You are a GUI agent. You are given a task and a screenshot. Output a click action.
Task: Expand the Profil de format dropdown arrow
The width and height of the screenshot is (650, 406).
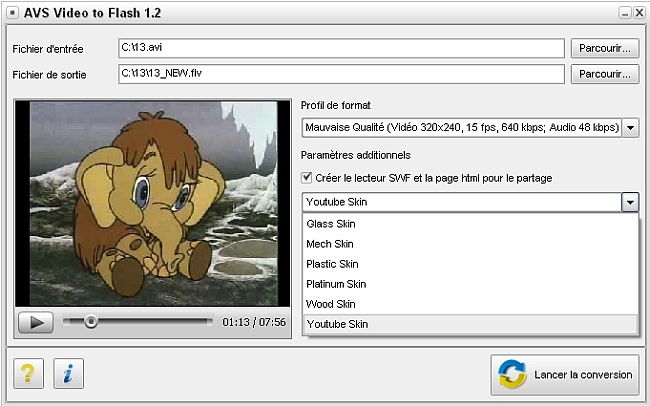pyautogui.click(x=631, y=128)
